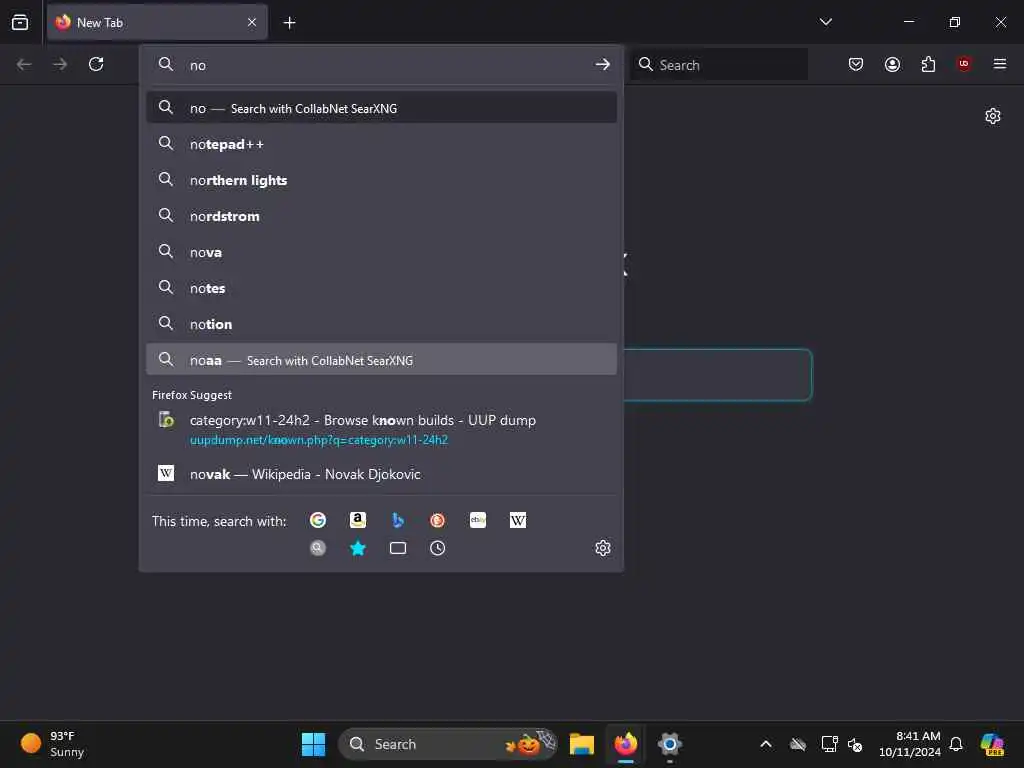Open the Windows Start menu
The width and height of the screenshot is (1024, 768).
[x=313, y=744]
